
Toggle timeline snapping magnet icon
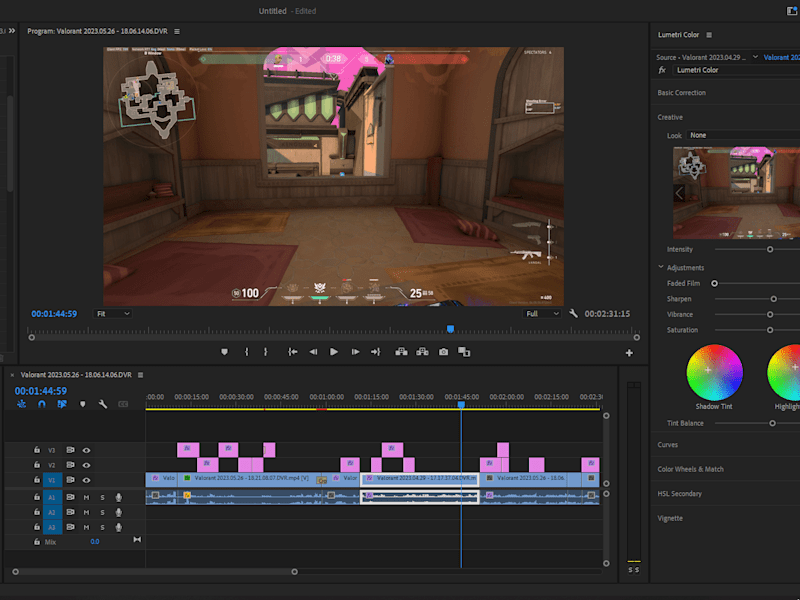[x=42, y=404]
